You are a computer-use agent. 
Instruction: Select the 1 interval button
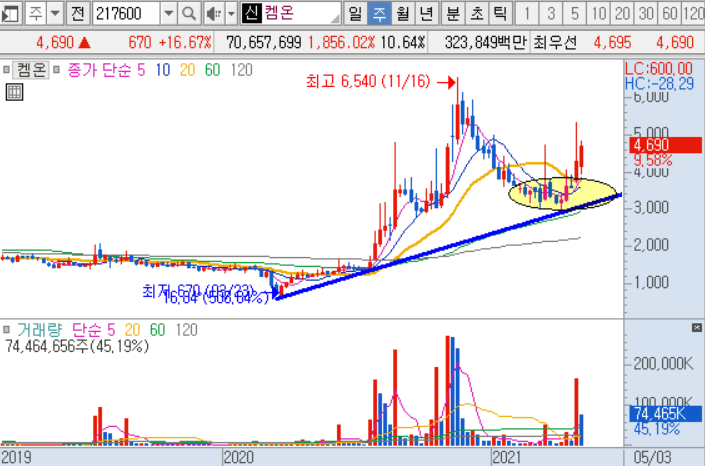[527, 13]
